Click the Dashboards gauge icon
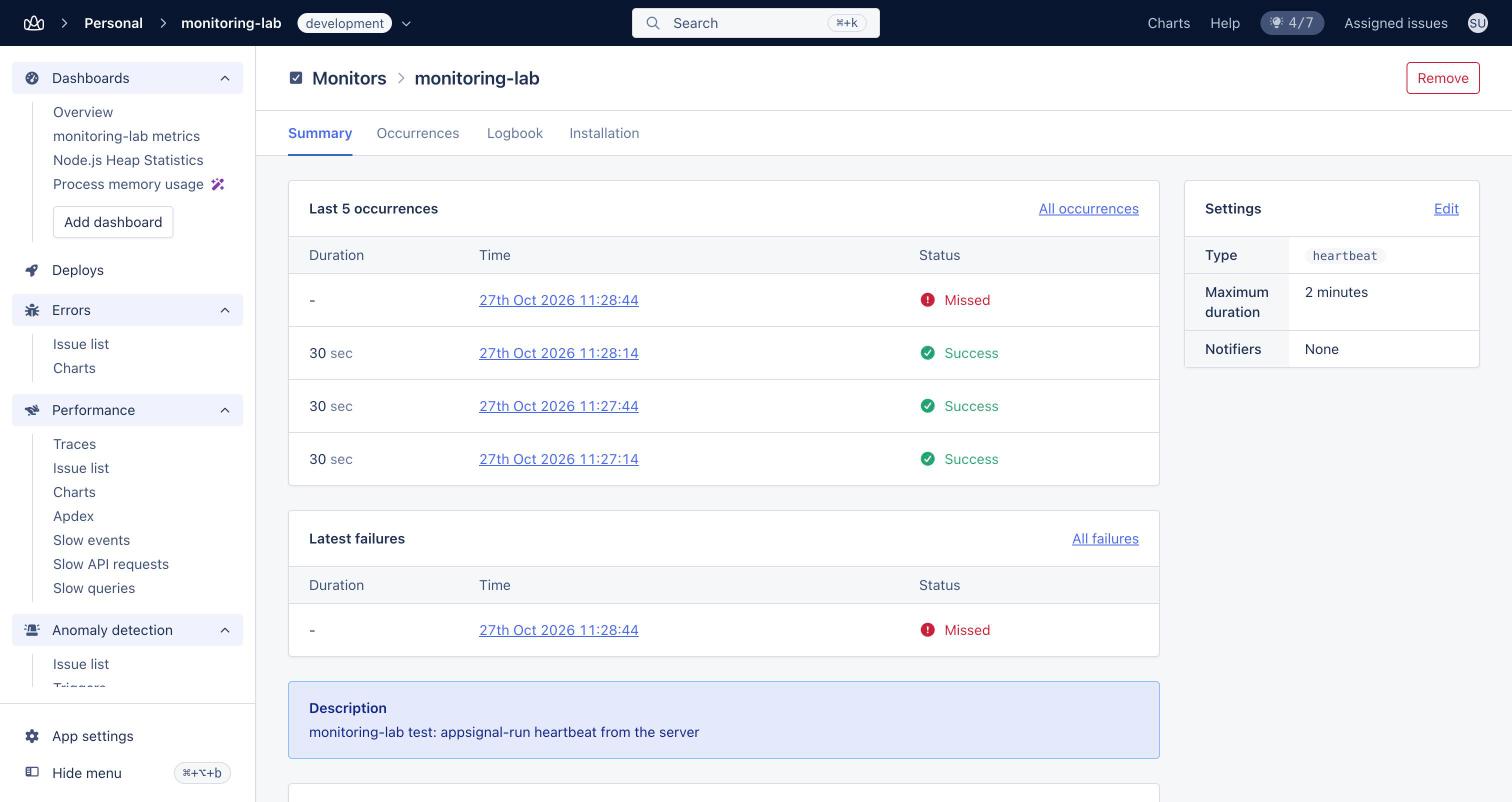The height and width of the screenshot is (802, 1512). pos(32,78)
